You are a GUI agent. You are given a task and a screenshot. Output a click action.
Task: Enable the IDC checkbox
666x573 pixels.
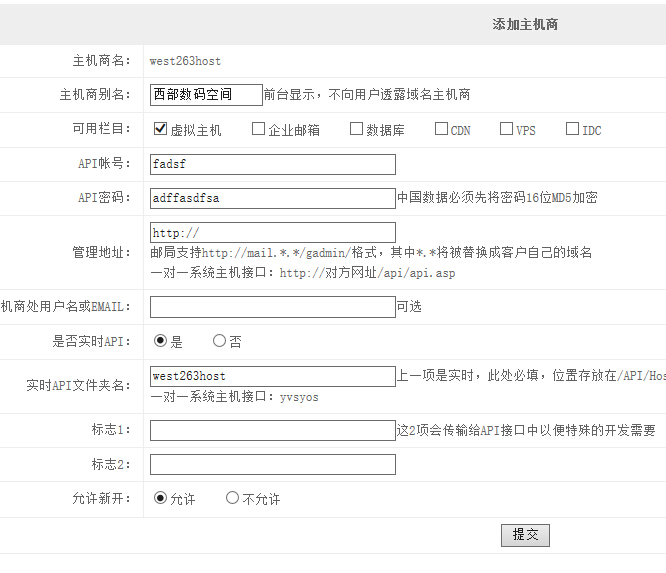coord(572,129)
